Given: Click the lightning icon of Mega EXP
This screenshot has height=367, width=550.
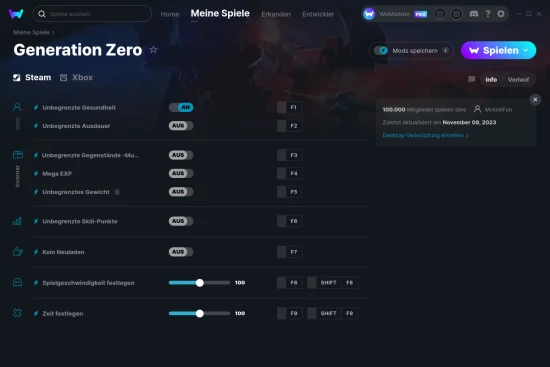Looking at the screenshot, I should tap(36, 173).
